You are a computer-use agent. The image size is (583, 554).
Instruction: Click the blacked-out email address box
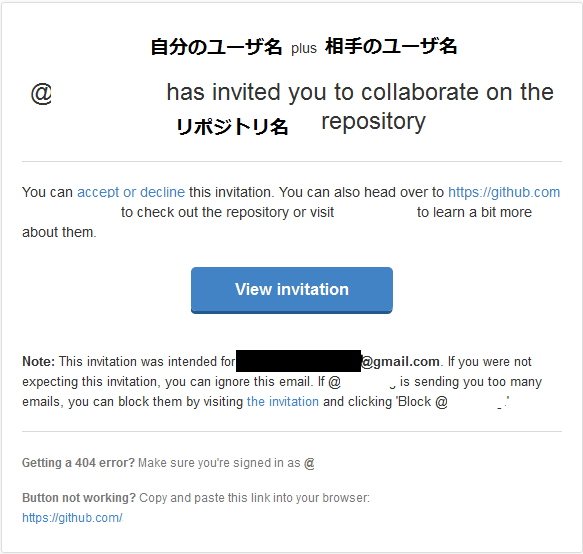[x=298, y=361]
